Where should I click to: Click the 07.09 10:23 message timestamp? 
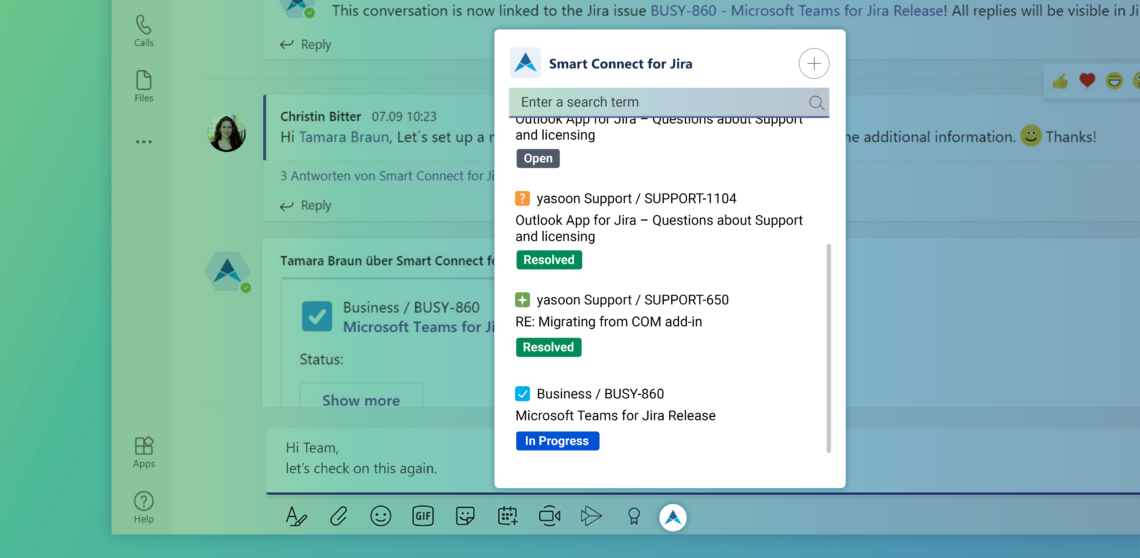click(x=404, y=116)
